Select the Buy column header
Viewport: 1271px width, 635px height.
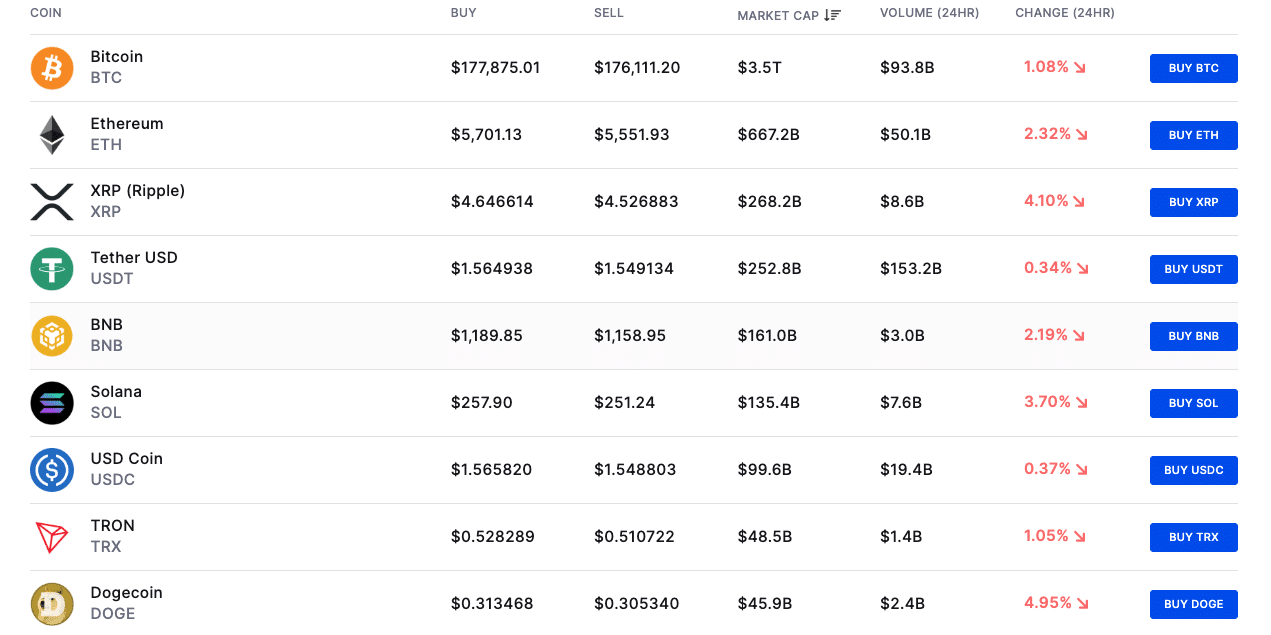coord(464,13)
